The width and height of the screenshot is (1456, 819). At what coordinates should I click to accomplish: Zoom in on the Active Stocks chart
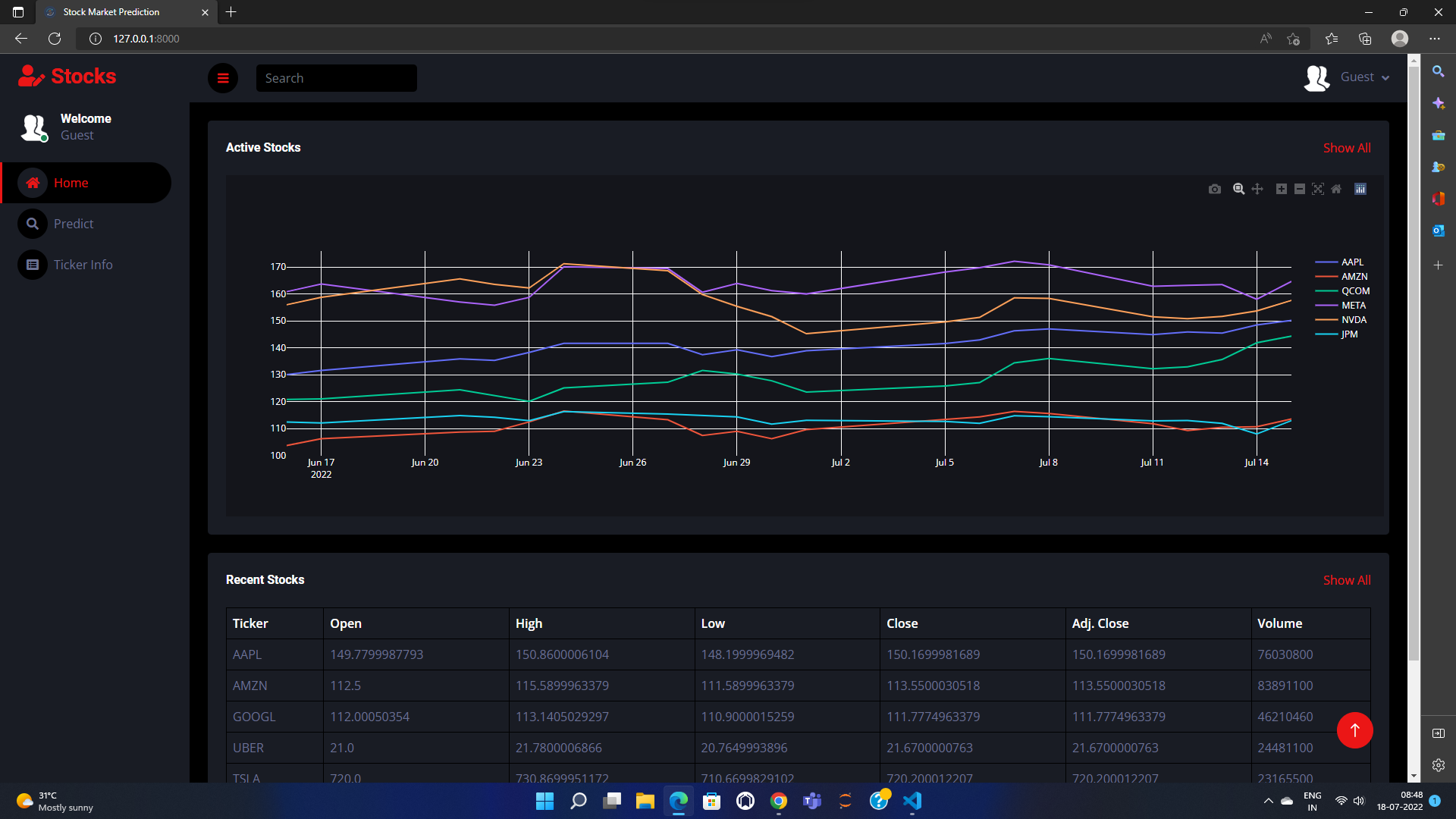[1281, 189]
